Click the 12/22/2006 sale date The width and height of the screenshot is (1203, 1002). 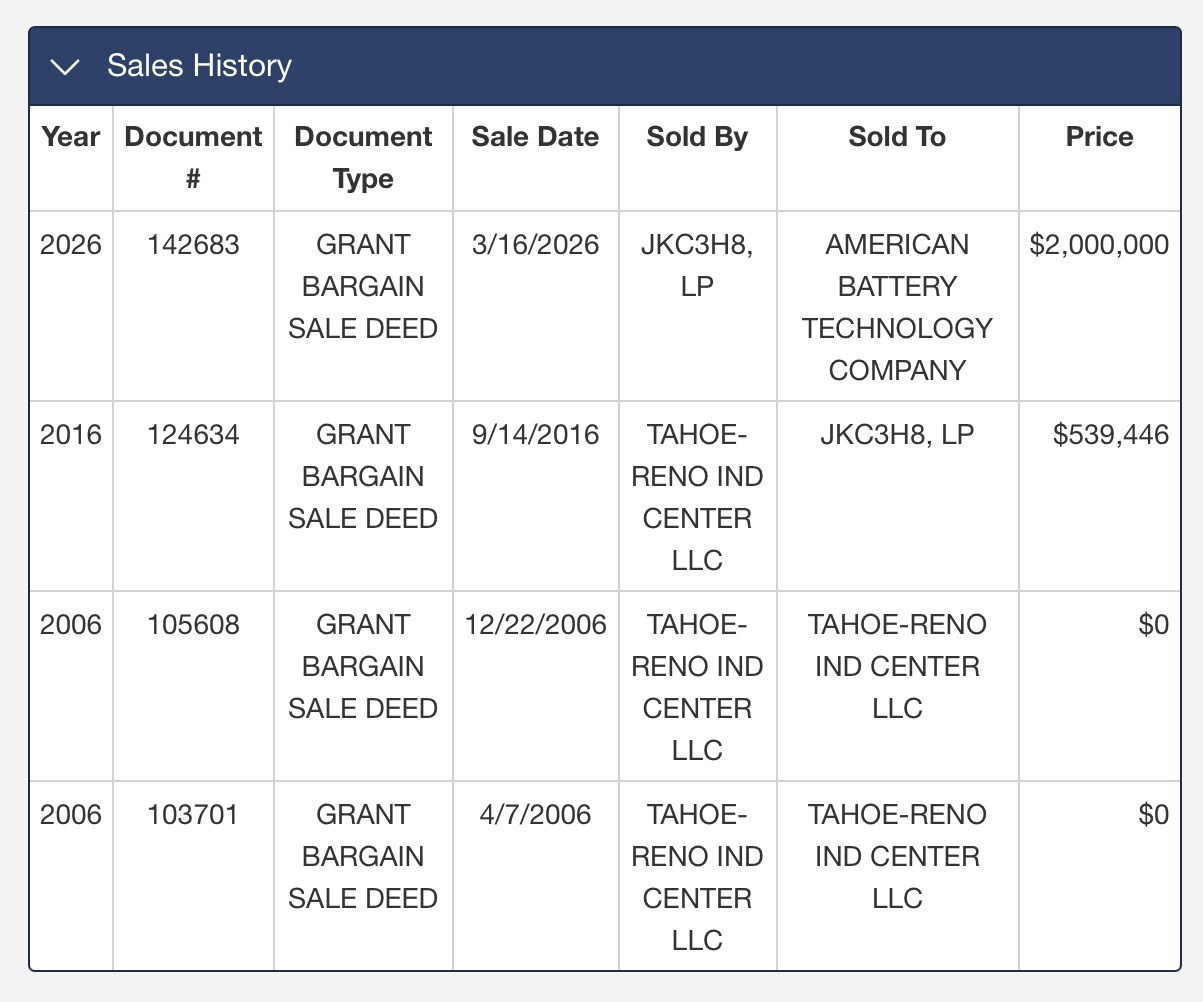[x=535, y=625]
